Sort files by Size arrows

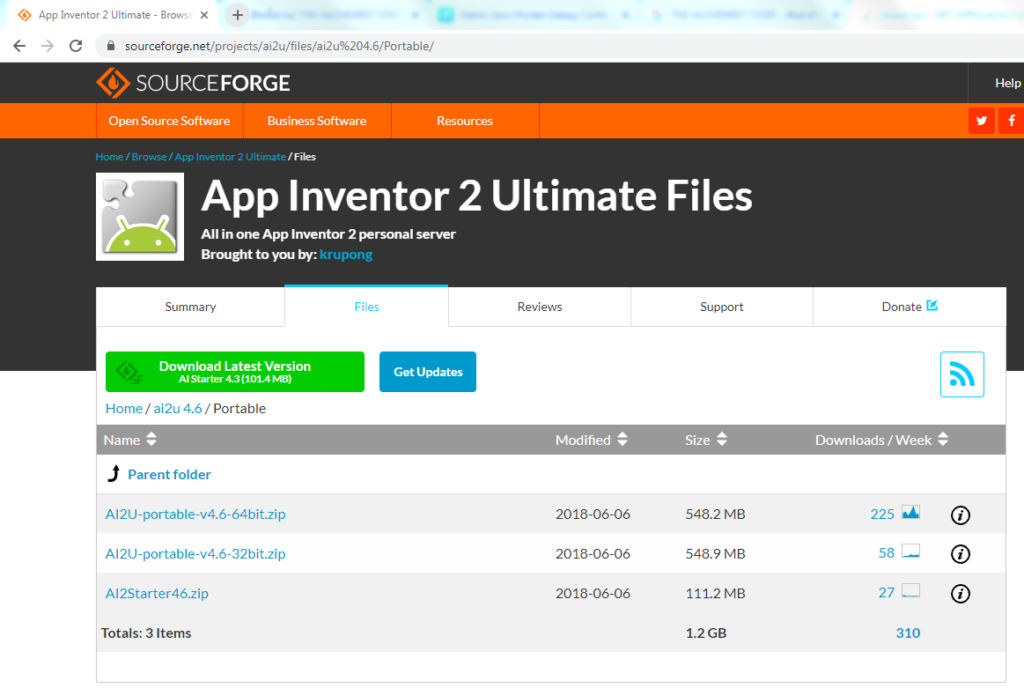click(x=722, y=439)
